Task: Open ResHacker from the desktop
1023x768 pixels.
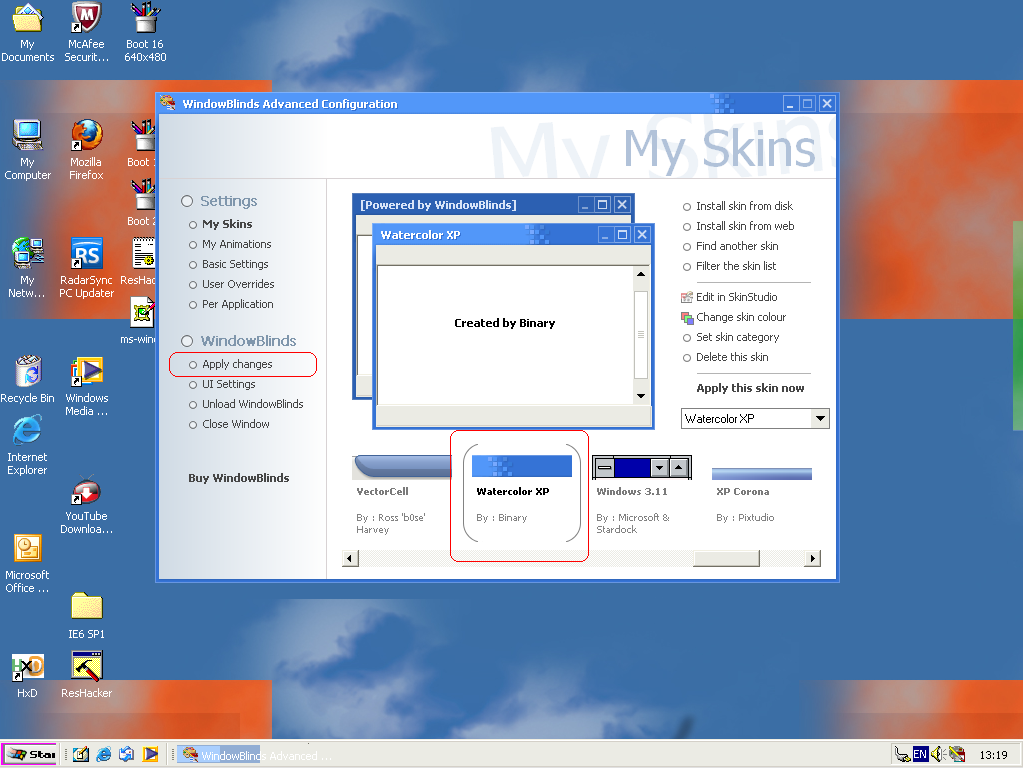Action: click(x=85, y=667)
